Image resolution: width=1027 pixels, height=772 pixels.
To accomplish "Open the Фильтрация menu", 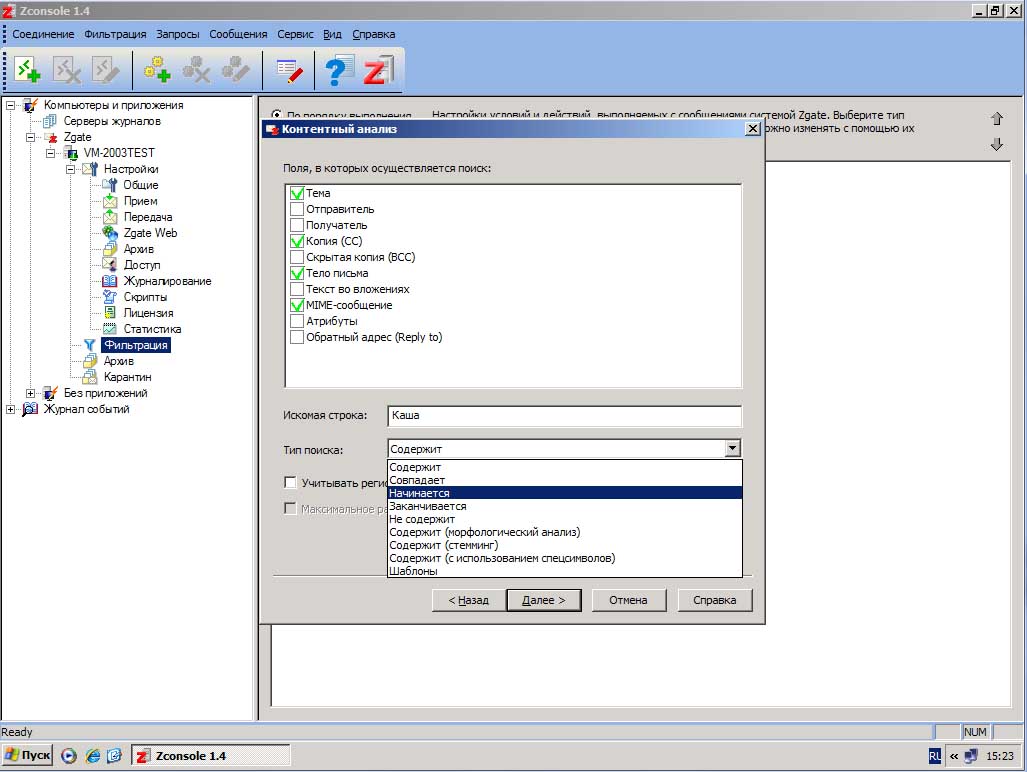I will [x=115, y=34].
